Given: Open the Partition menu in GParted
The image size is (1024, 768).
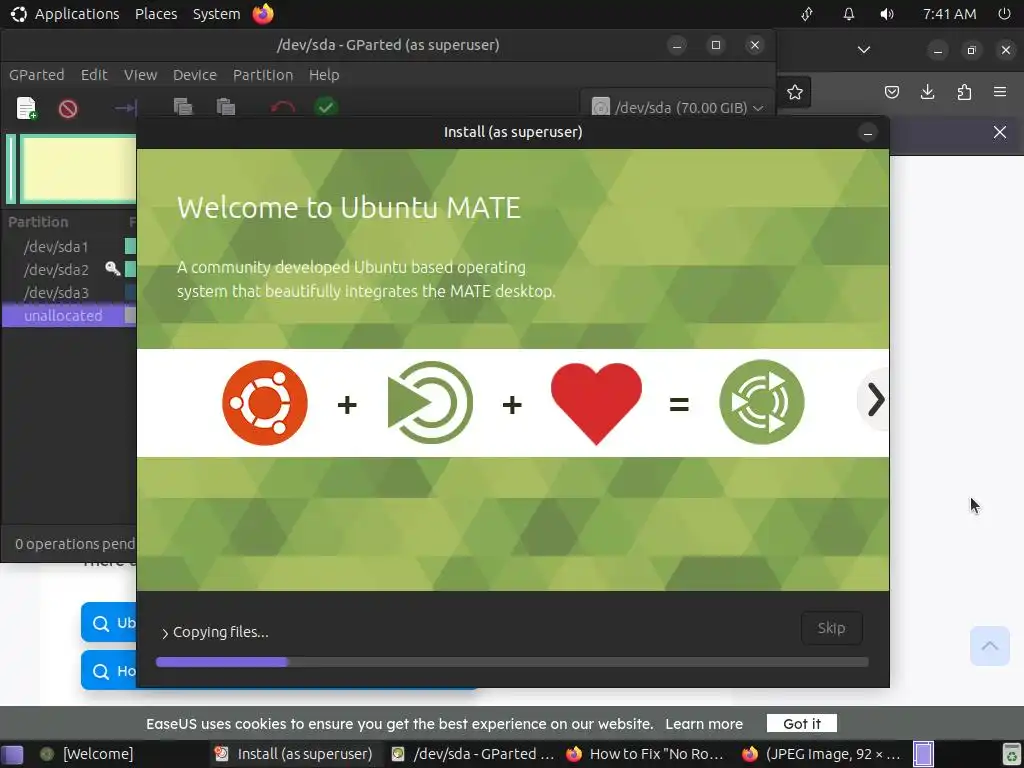Looking at the screenshot, I should pyautogui.click(x=263, y=75).
